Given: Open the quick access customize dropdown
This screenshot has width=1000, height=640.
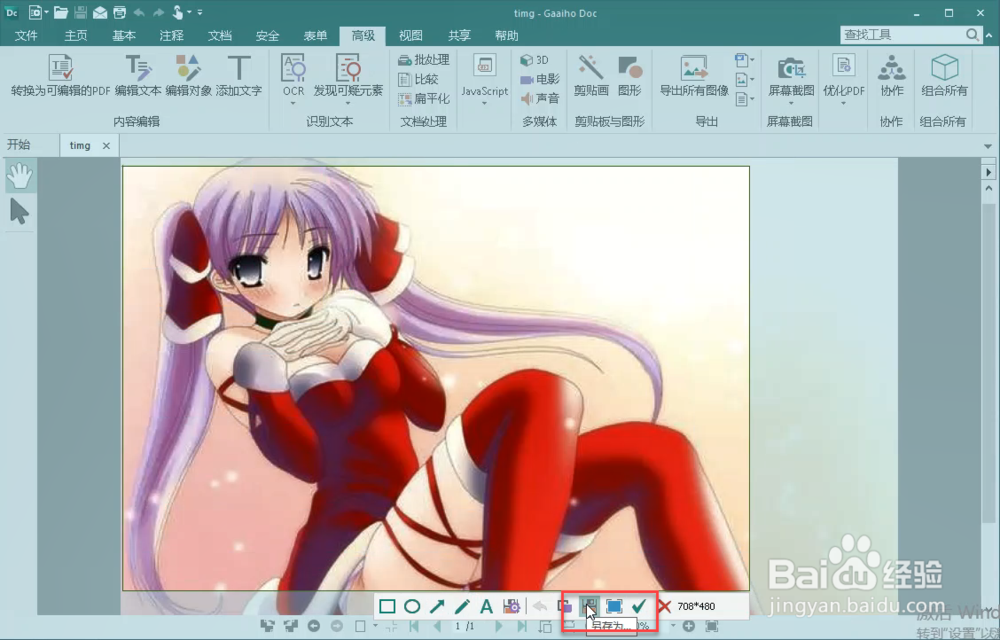Looking at the screenshot, I should click(200, 12).
